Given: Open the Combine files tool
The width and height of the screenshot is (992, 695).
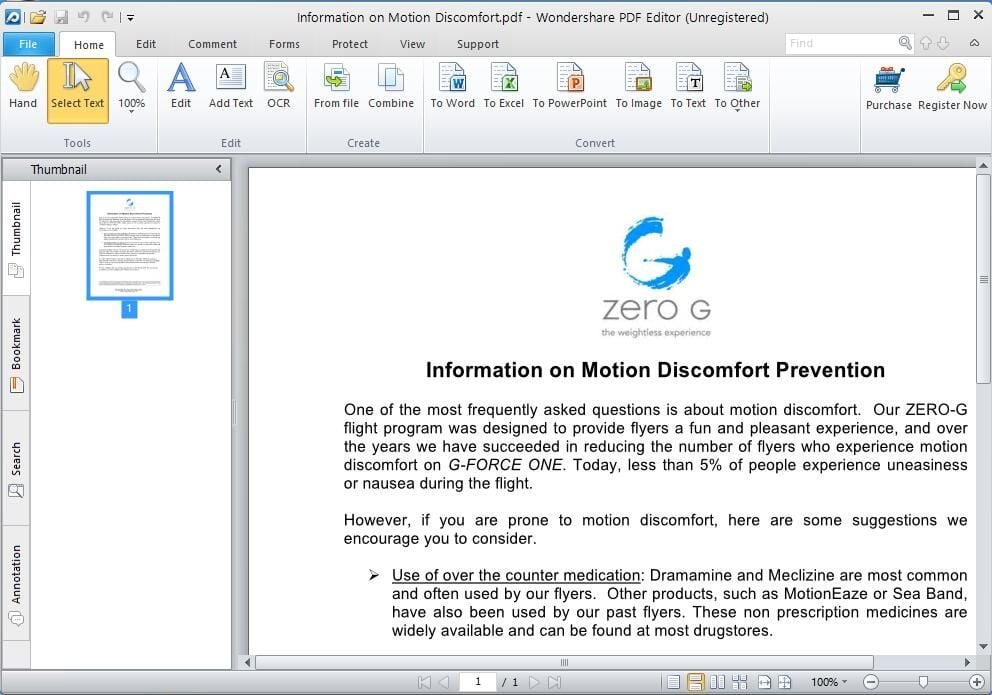Looking at the screenshot, I should tap(391, 86).
